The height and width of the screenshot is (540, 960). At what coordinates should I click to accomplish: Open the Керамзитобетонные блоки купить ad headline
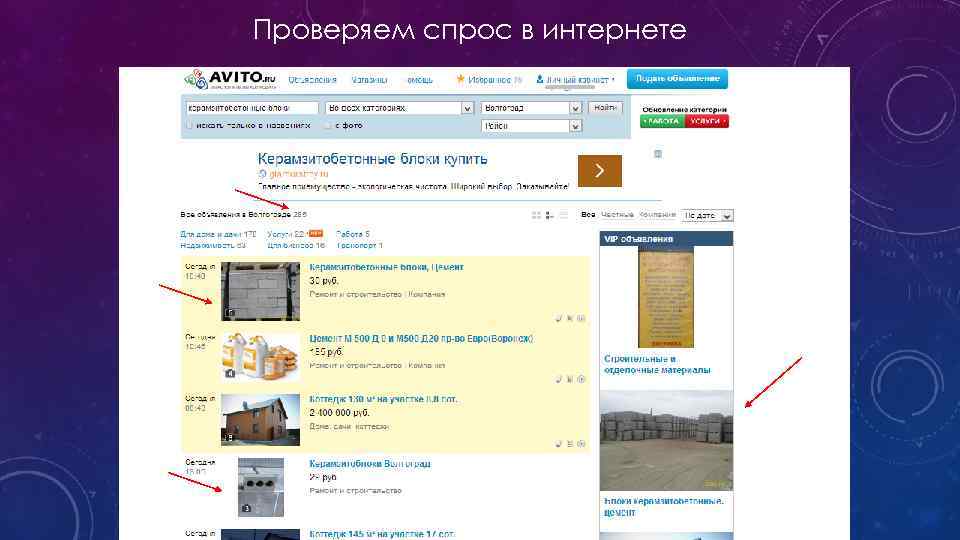[372, 159]
